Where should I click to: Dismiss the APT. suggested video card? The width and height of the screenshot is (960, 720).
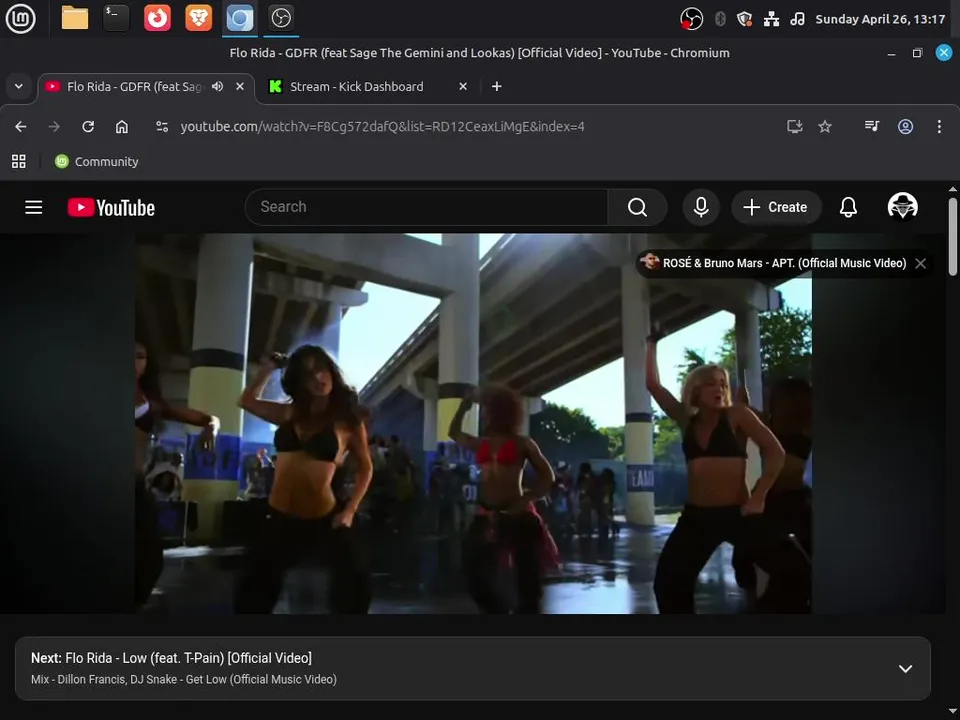point(920,263)
